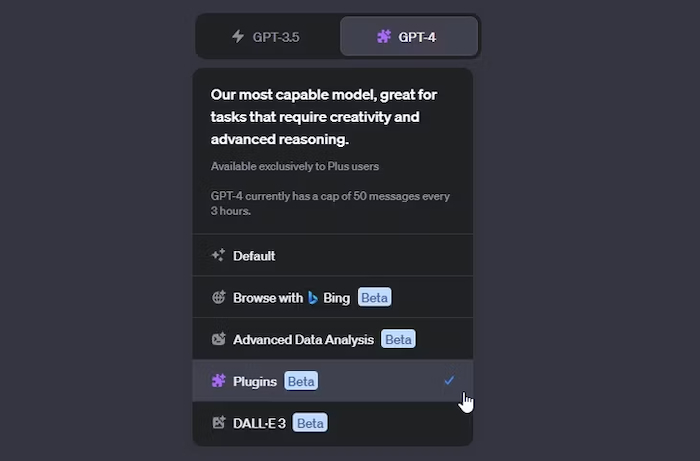Switch to the GPT-3.5 model tab
The image size is (700, 461).
[x=267, y=37]
